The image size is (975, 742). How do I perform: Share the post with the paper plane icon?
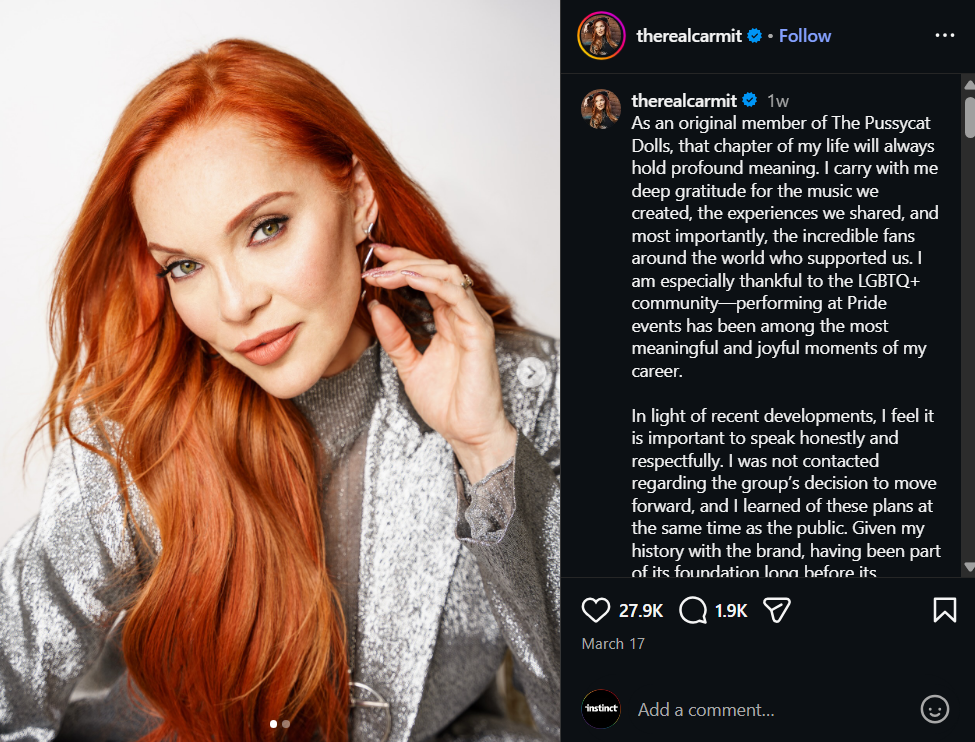point(777,610)
